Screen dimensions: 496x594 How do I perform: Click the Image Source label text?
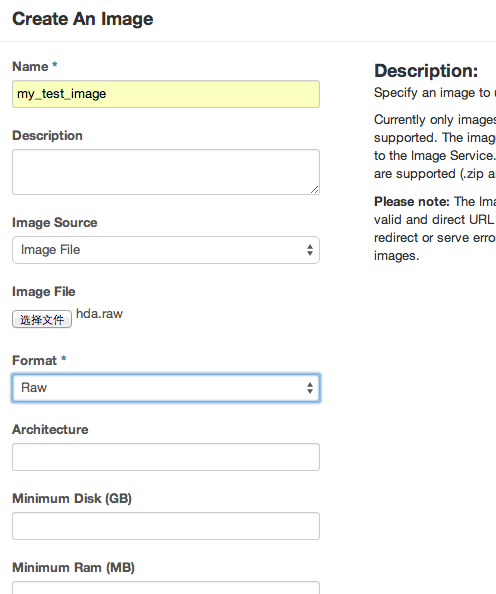coord(55,222)
